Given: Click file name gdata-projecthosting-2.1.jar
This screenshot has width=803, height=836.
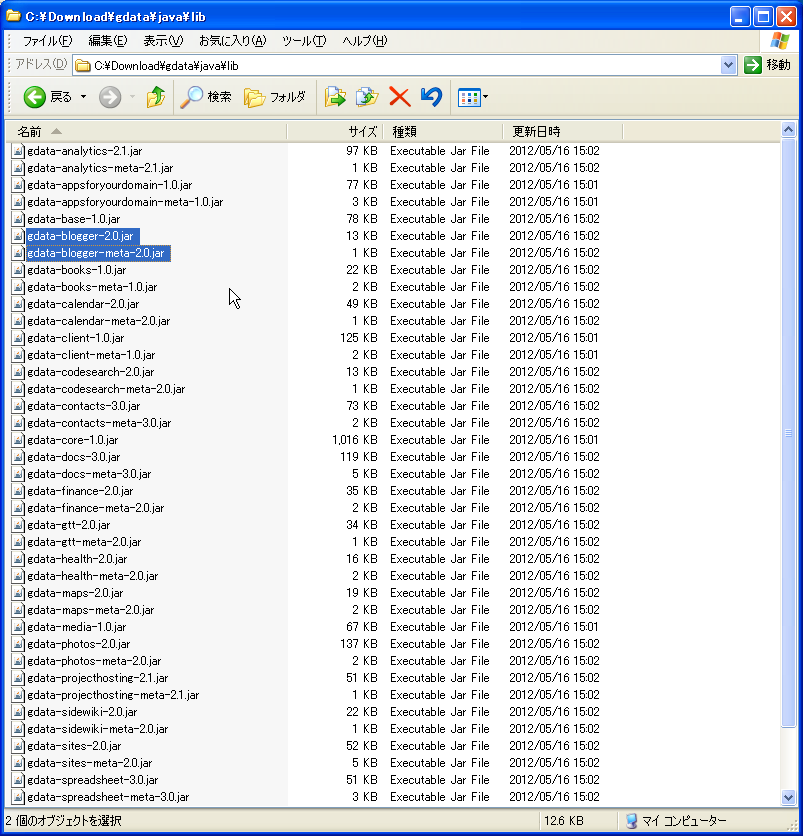Looking at the screenshot, I should click(x=98, y=678).
